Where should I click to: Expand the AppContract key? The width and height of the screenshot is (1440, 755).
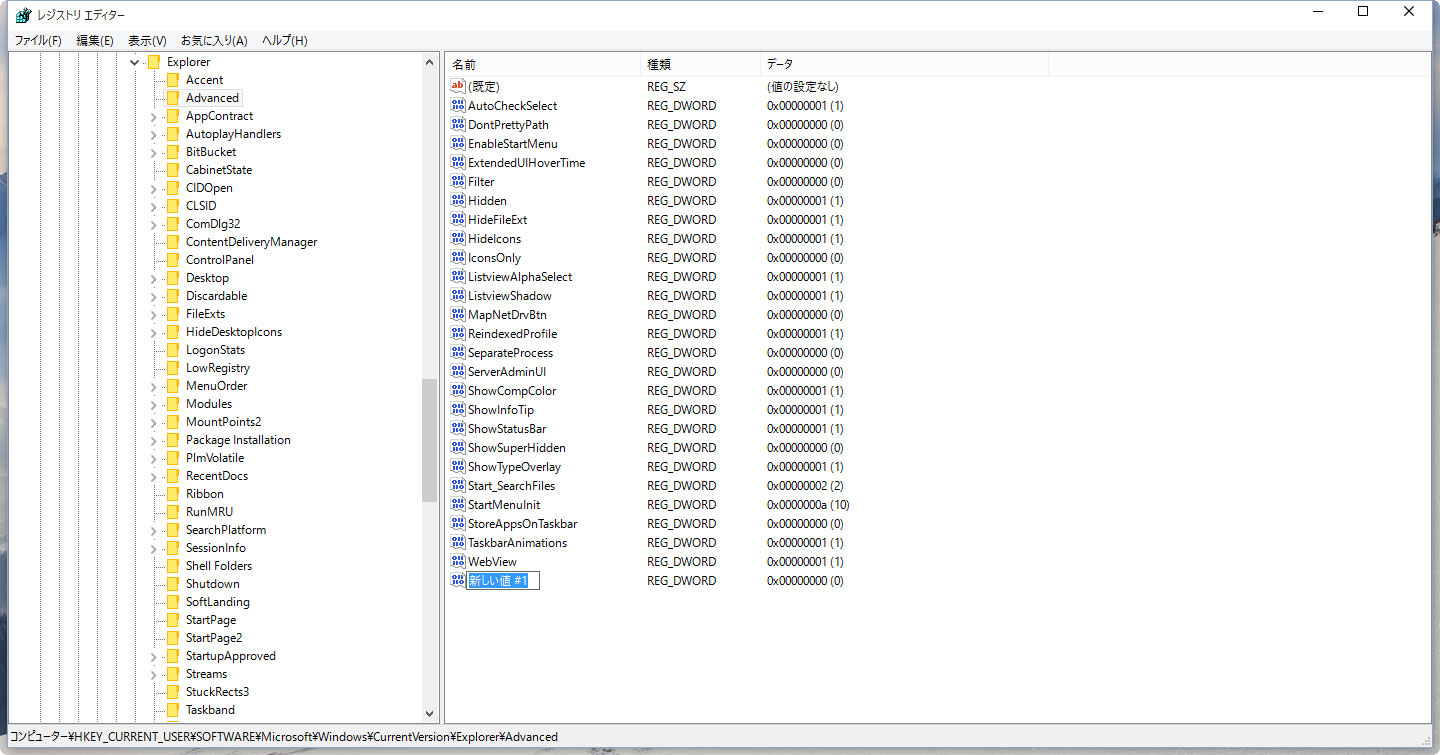click(153, 117)
